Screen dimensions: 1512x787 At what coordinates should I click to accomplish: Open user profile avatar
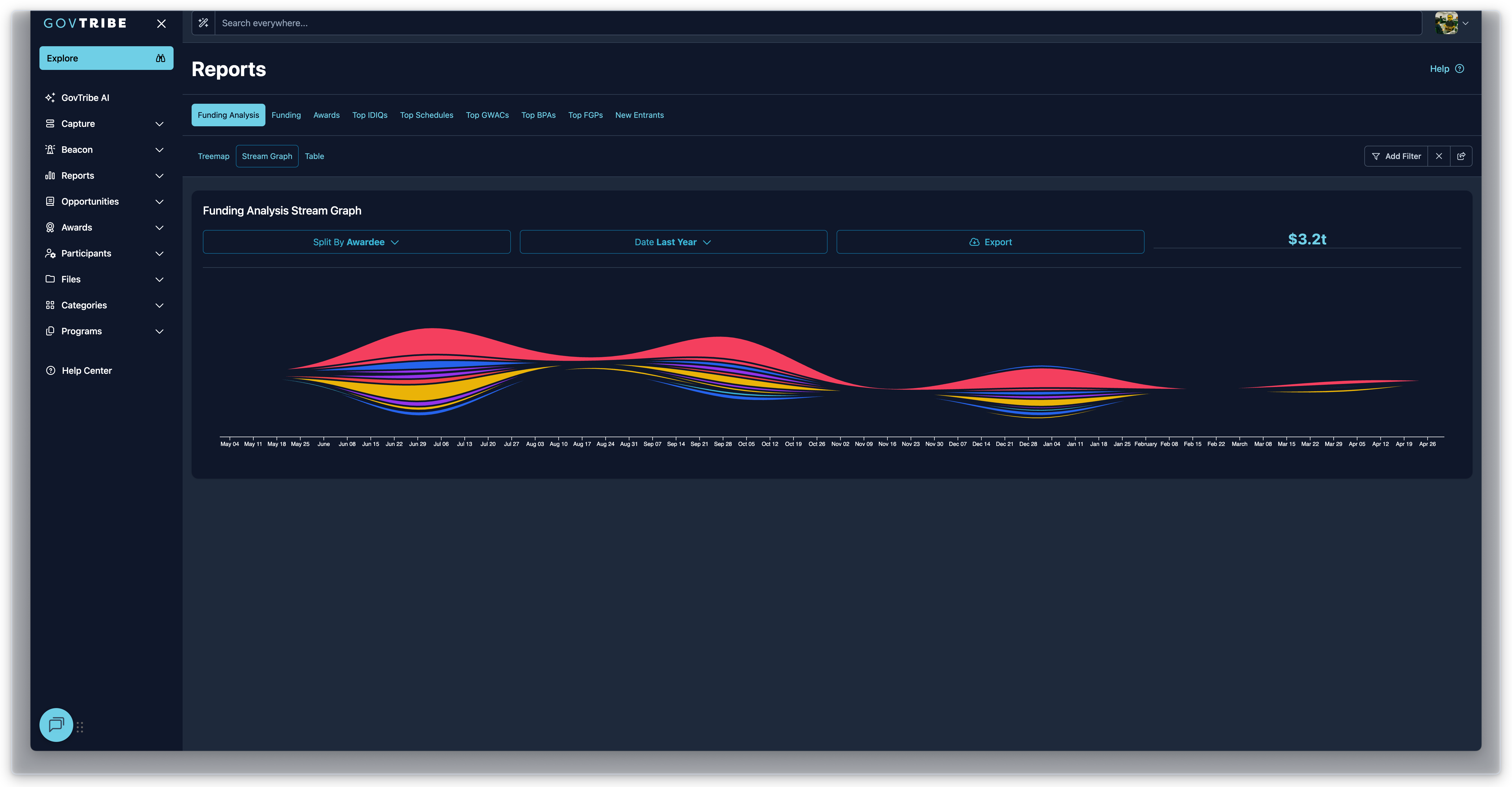(1446, 23)
